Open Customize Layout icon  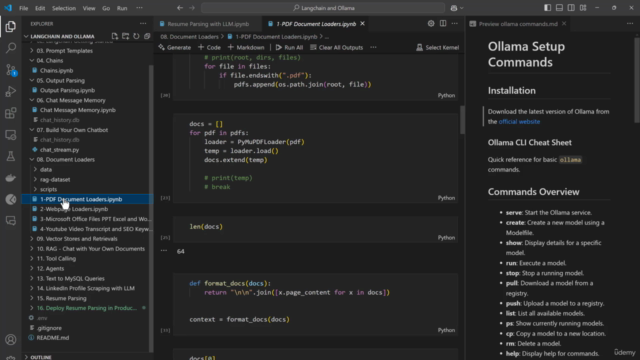(583, 8)
